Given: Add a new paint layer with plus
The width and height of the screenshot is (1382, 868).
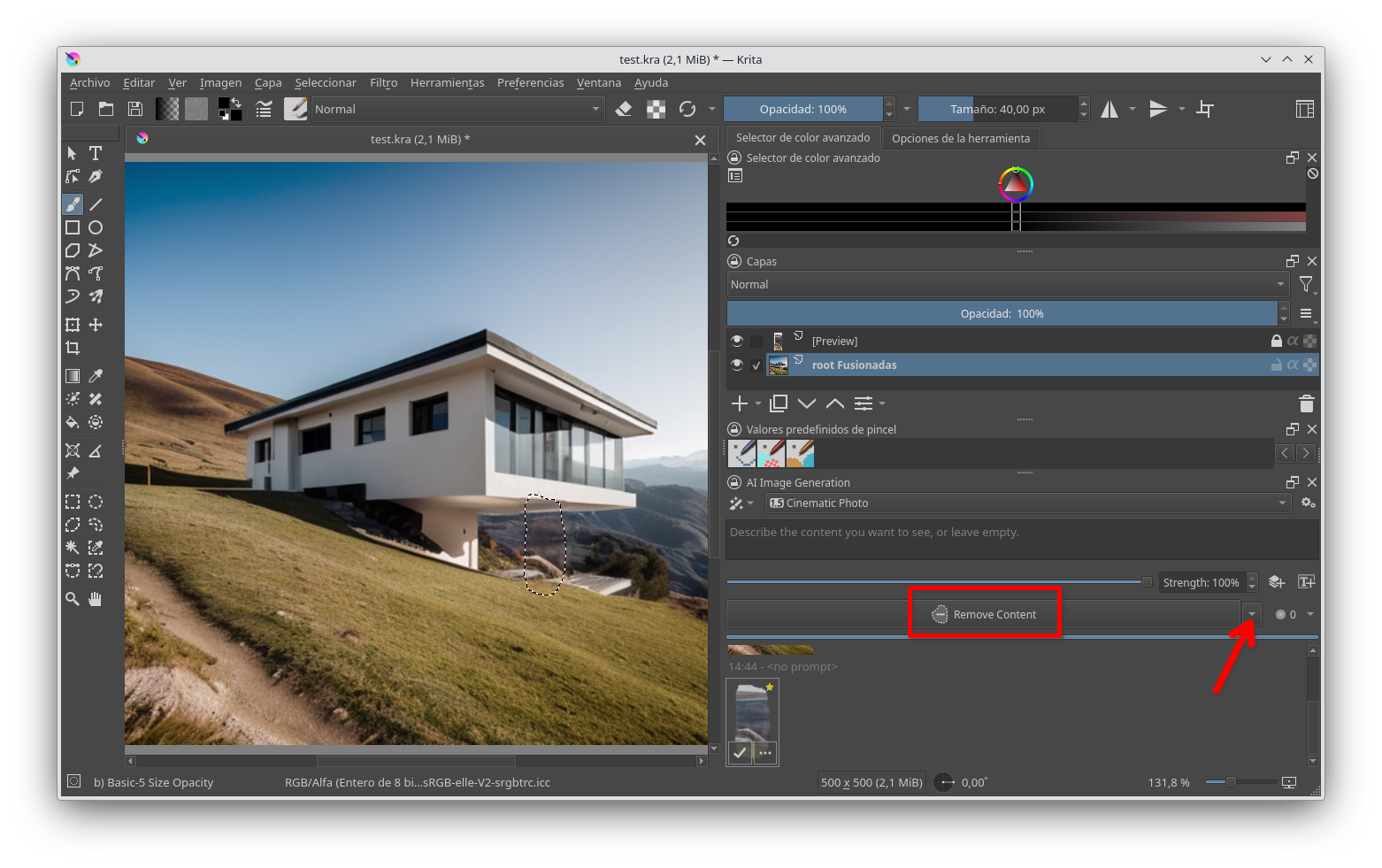Looking at the screenshot, I should [740, 403].
